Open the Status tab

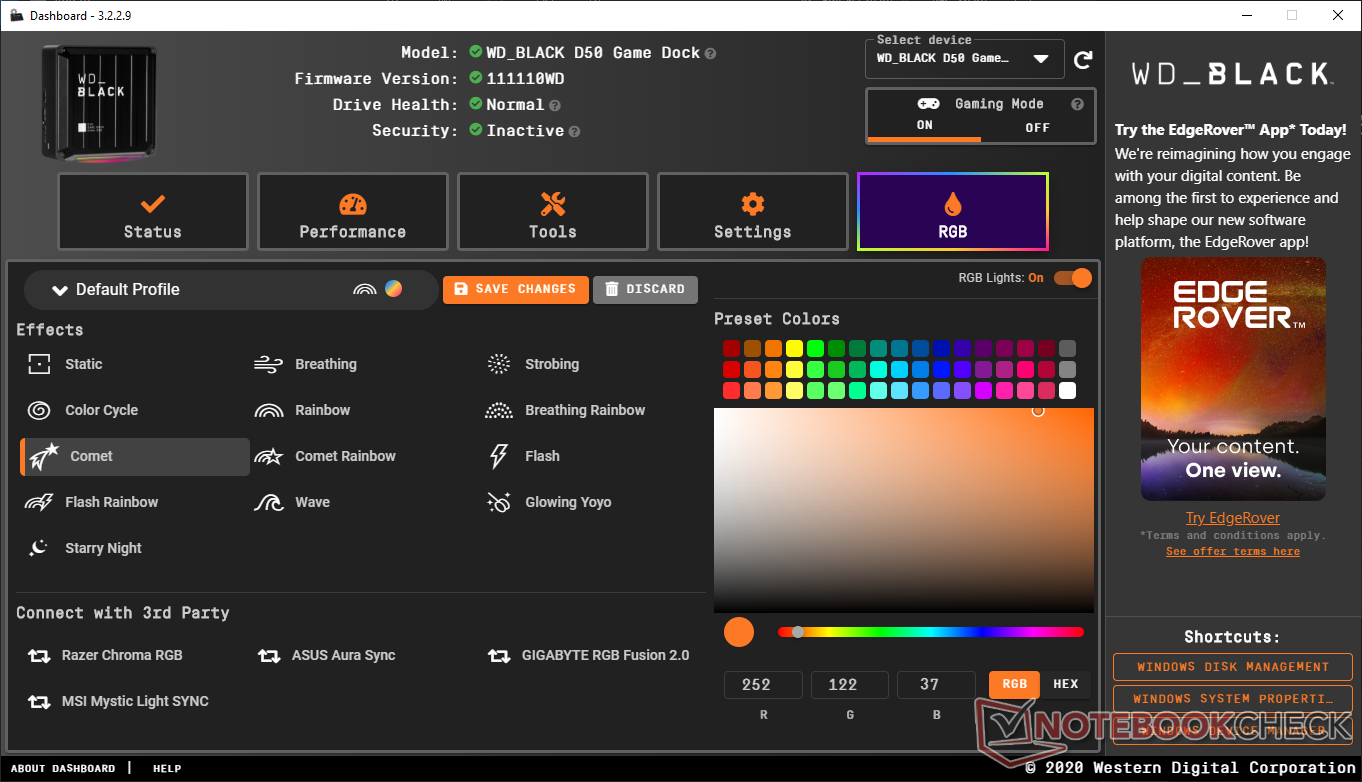[x=152, y=211]
